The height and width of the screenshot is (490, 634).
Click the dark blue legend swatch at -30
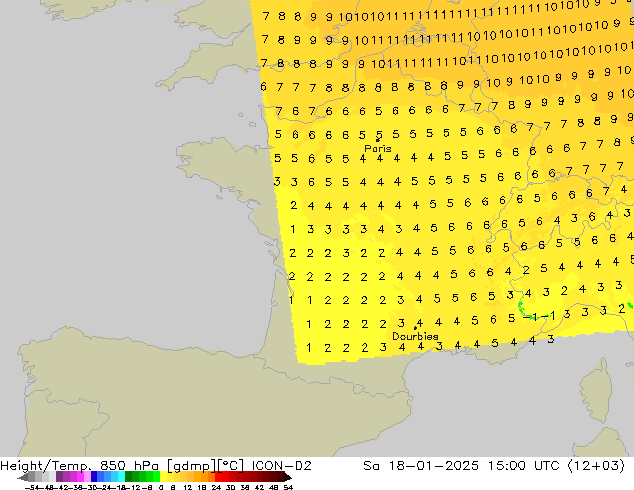tap(94, 477)
